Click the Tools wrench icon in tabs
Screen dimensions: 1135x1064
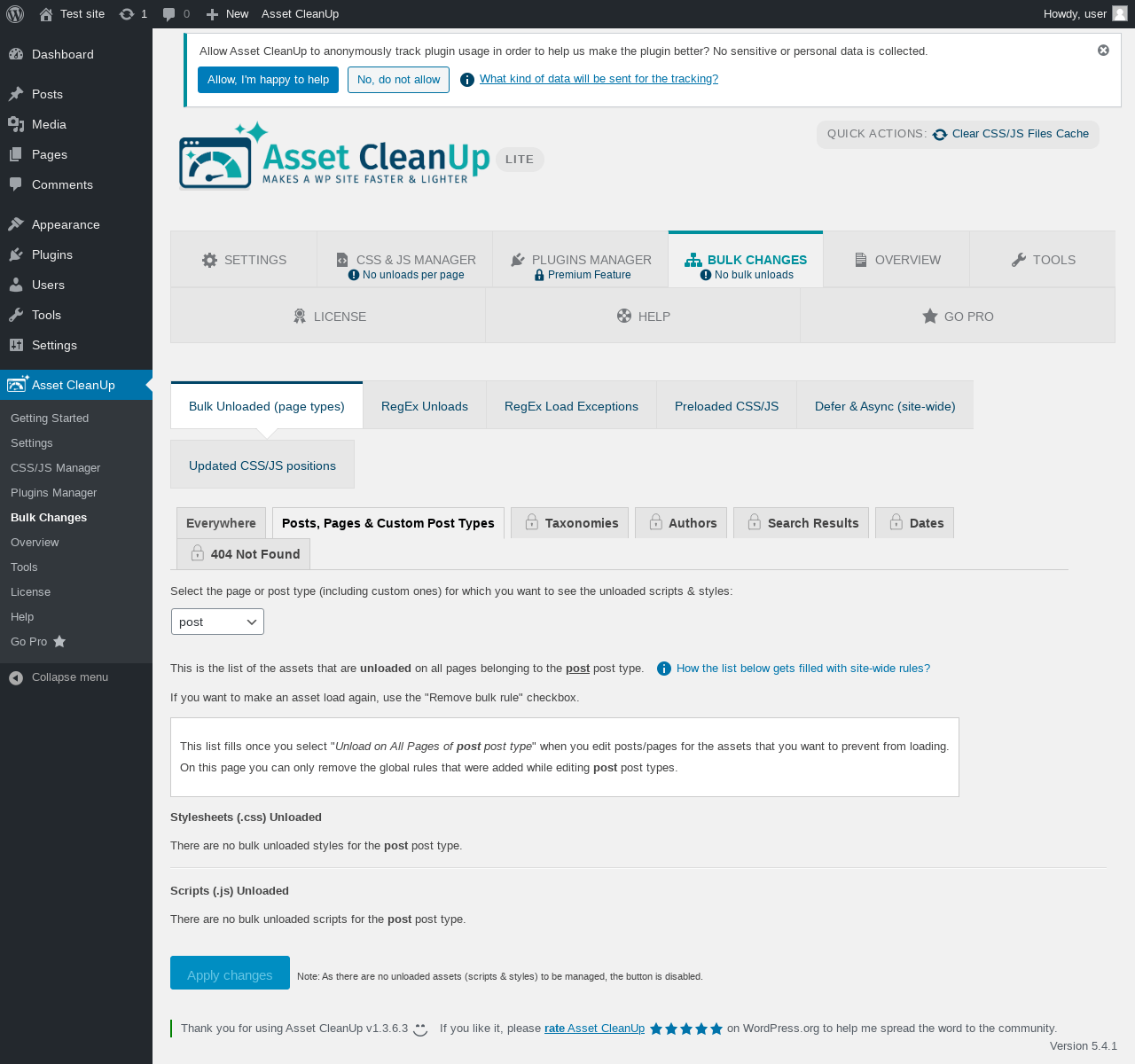[x=1019, y=260]
